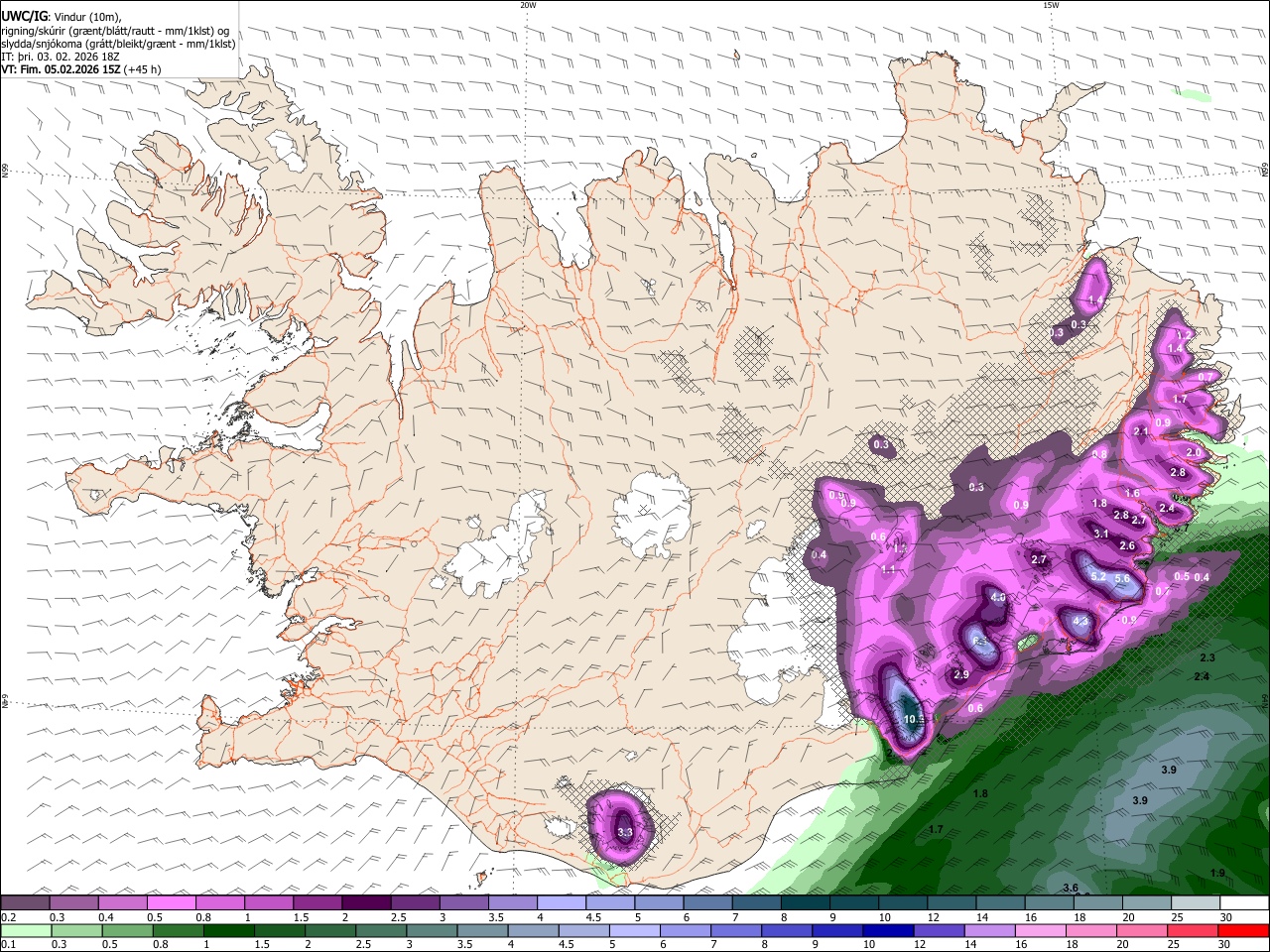Select the VT Fim. 05.02.2026 15Z valid-time line
The image size is (1270, 952).
pos(80,70)
